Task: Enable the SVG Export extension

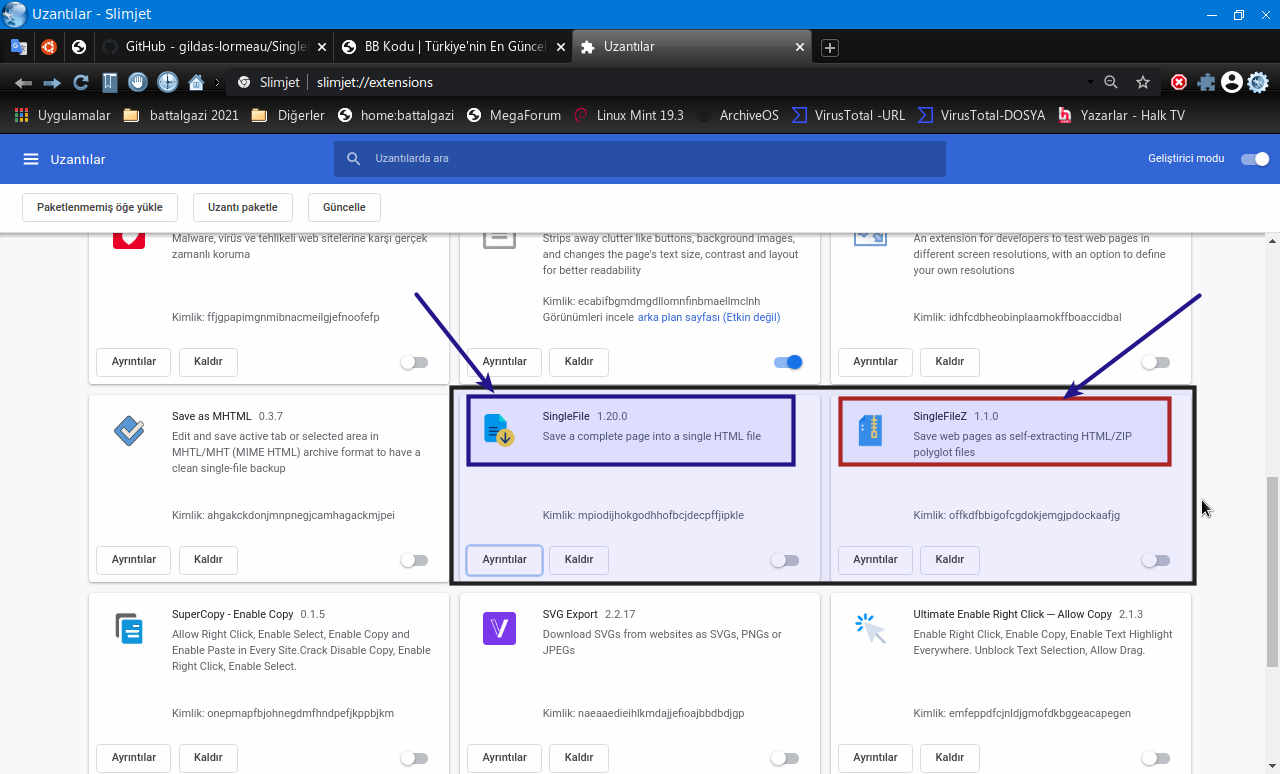Action: tap(785, 758)
